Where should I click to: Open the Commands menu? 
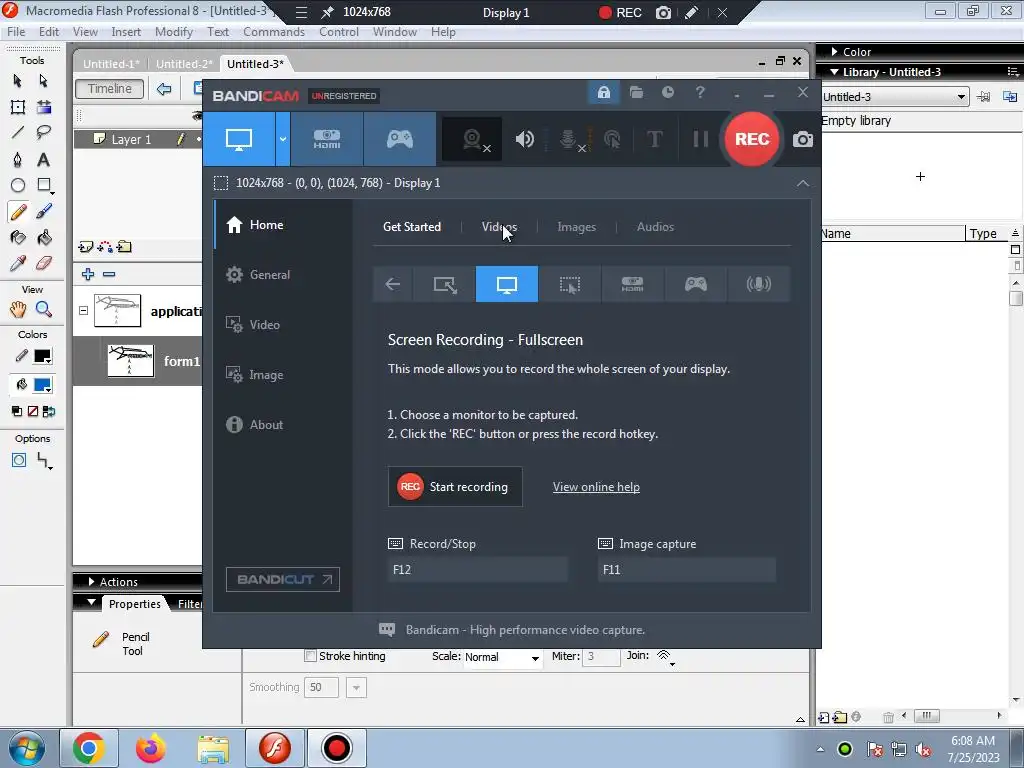274,32
